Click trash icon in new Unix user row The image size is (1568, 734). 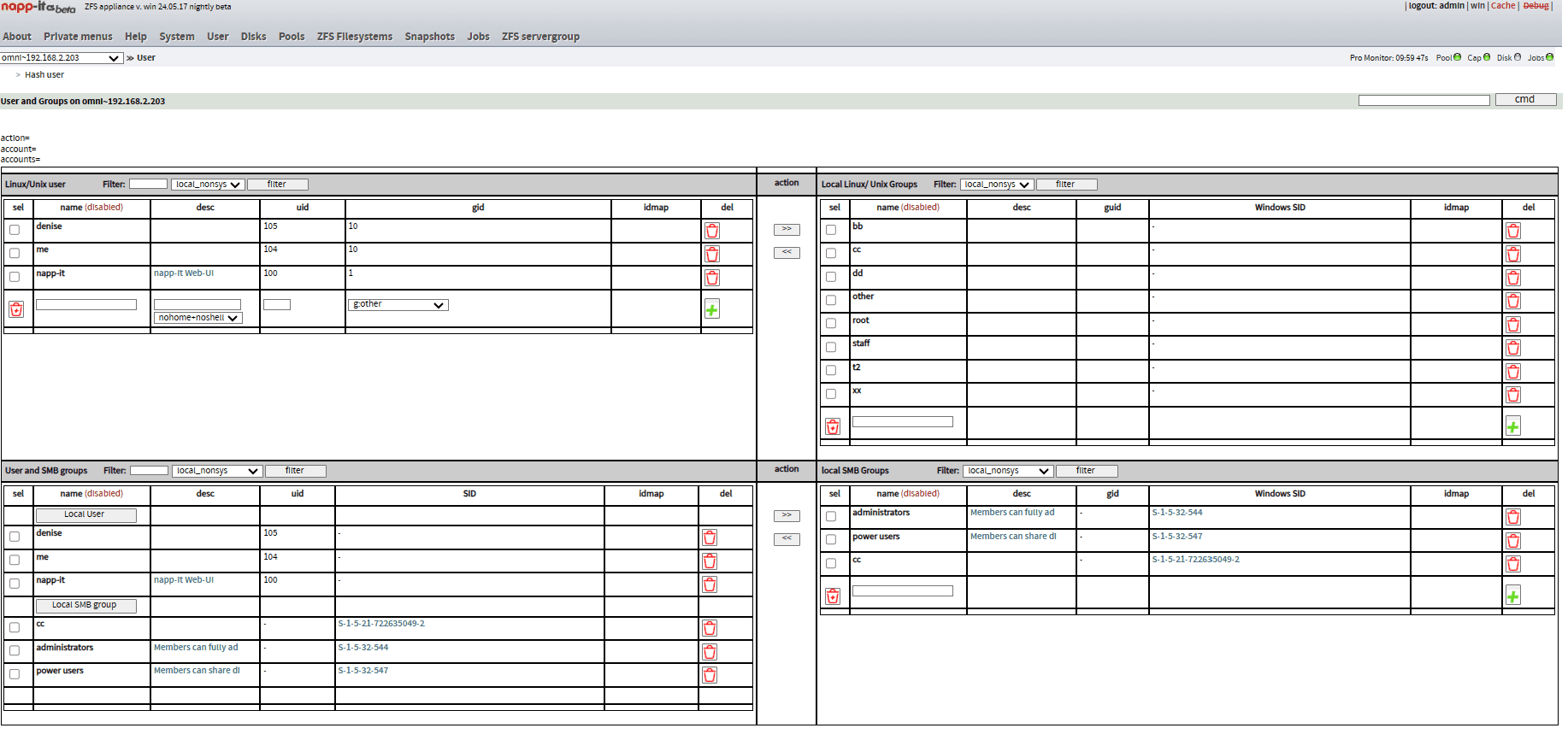tap(16, 309)
